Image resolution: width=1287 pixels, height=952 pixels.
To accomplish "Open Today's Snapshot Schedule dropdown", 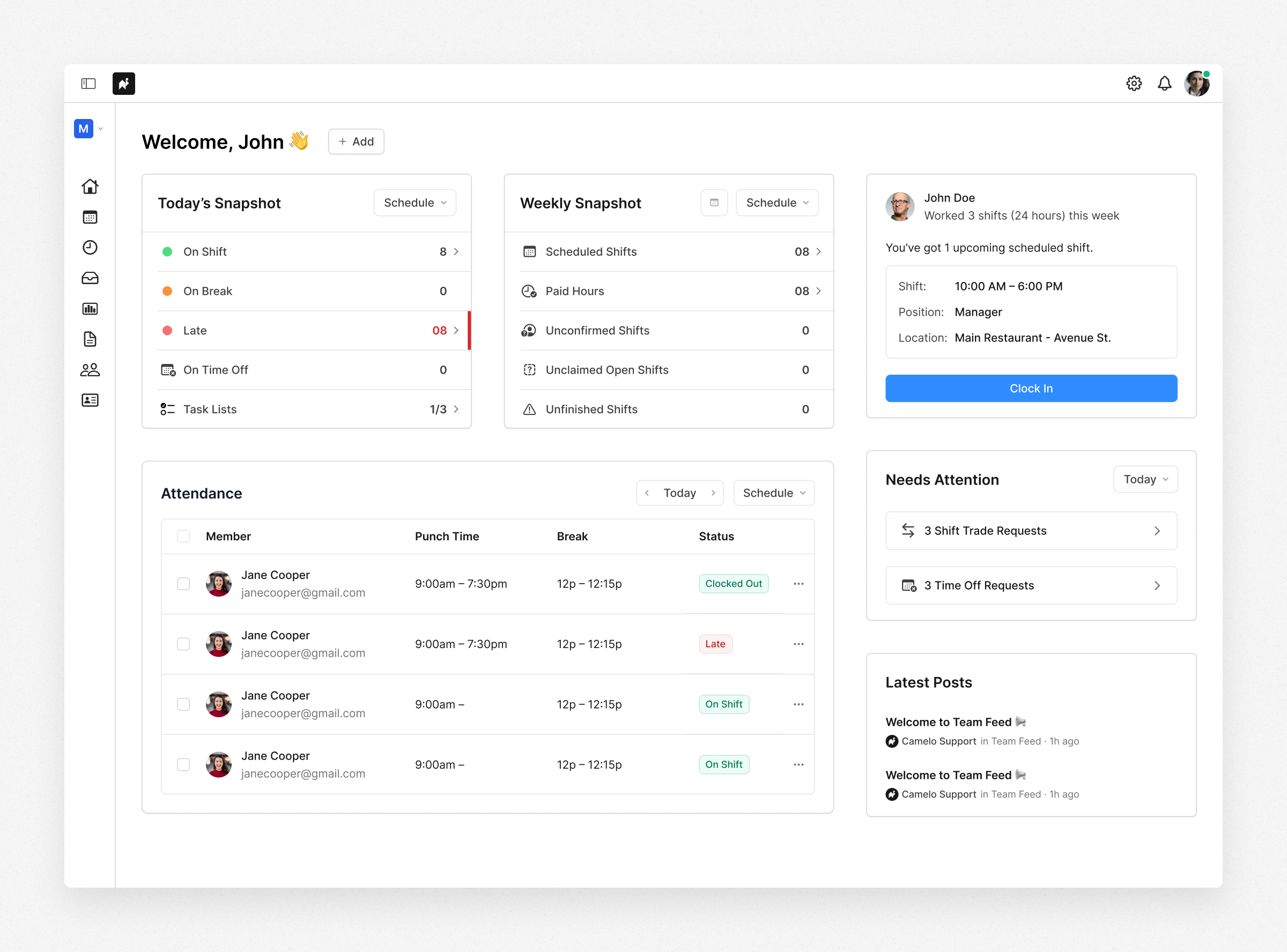I will [415, 203].
